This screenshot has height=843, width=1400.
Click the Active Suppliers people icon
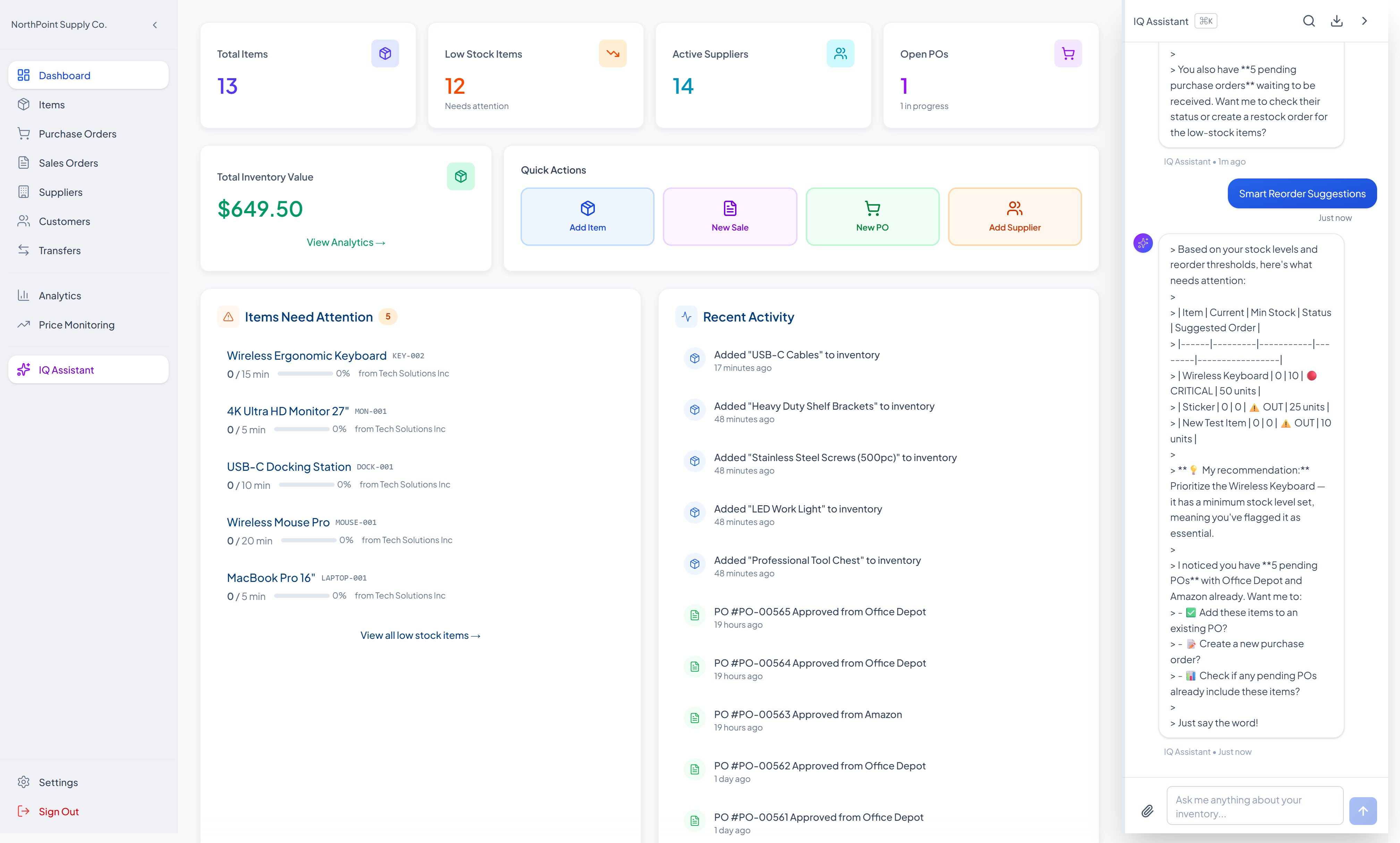click(x=840, y=53)
